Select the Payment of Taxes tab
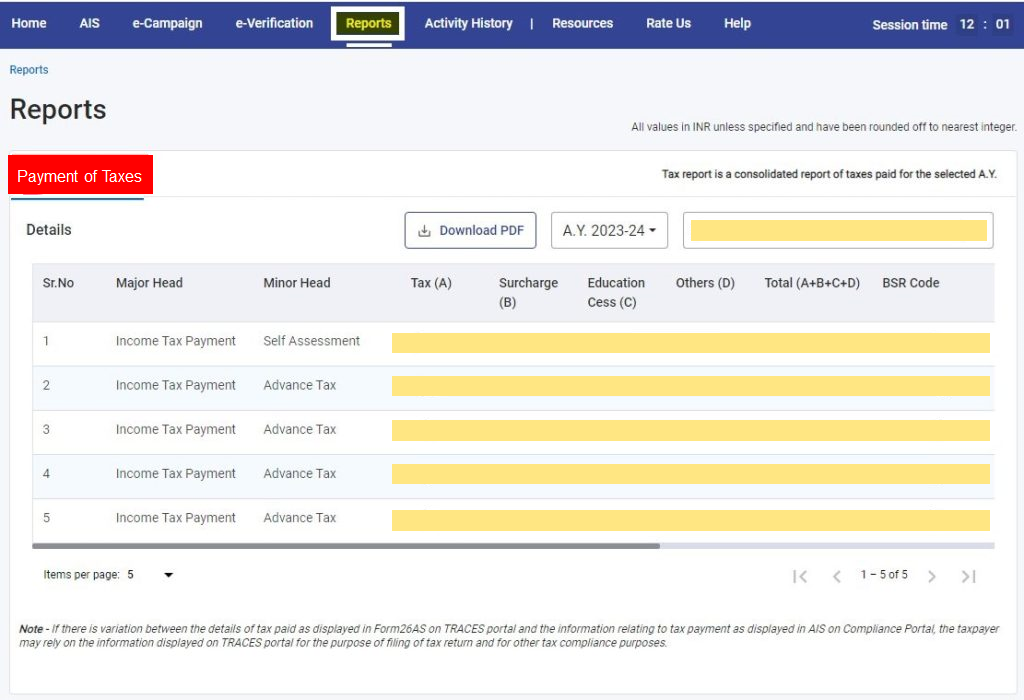The height and width of the screenshot is (700, 1024). 80,176
